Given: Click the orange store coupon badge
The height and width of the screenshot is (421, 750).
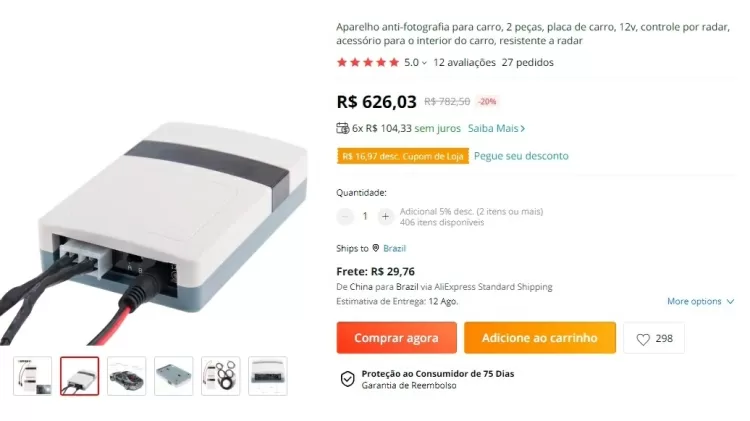Looking at the screenshot, I should coord(403,156).
